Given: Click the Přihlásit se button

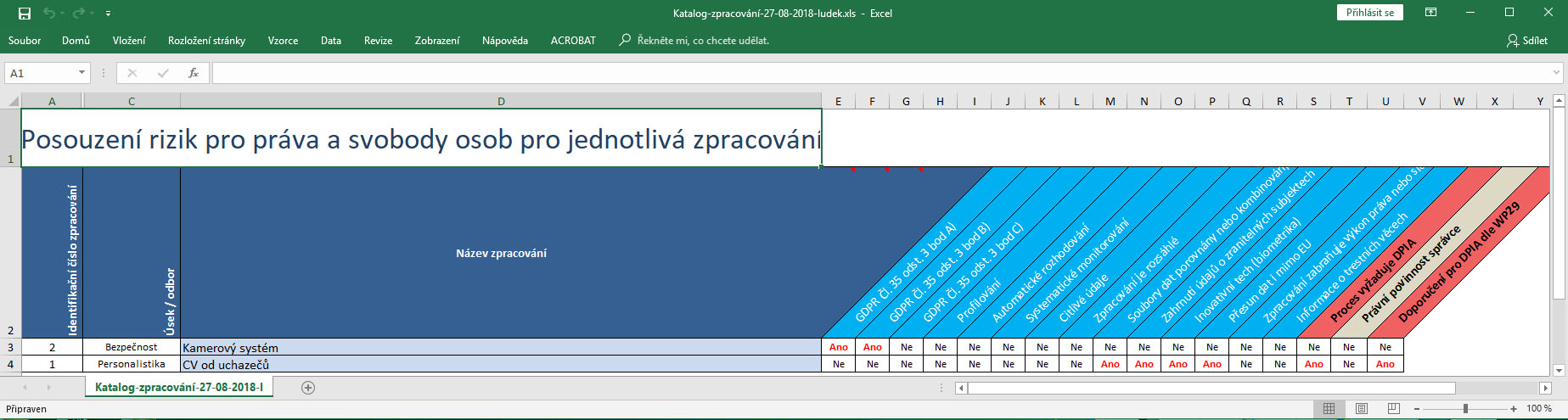Looking at the screenshot, I should pos(1369,13).
